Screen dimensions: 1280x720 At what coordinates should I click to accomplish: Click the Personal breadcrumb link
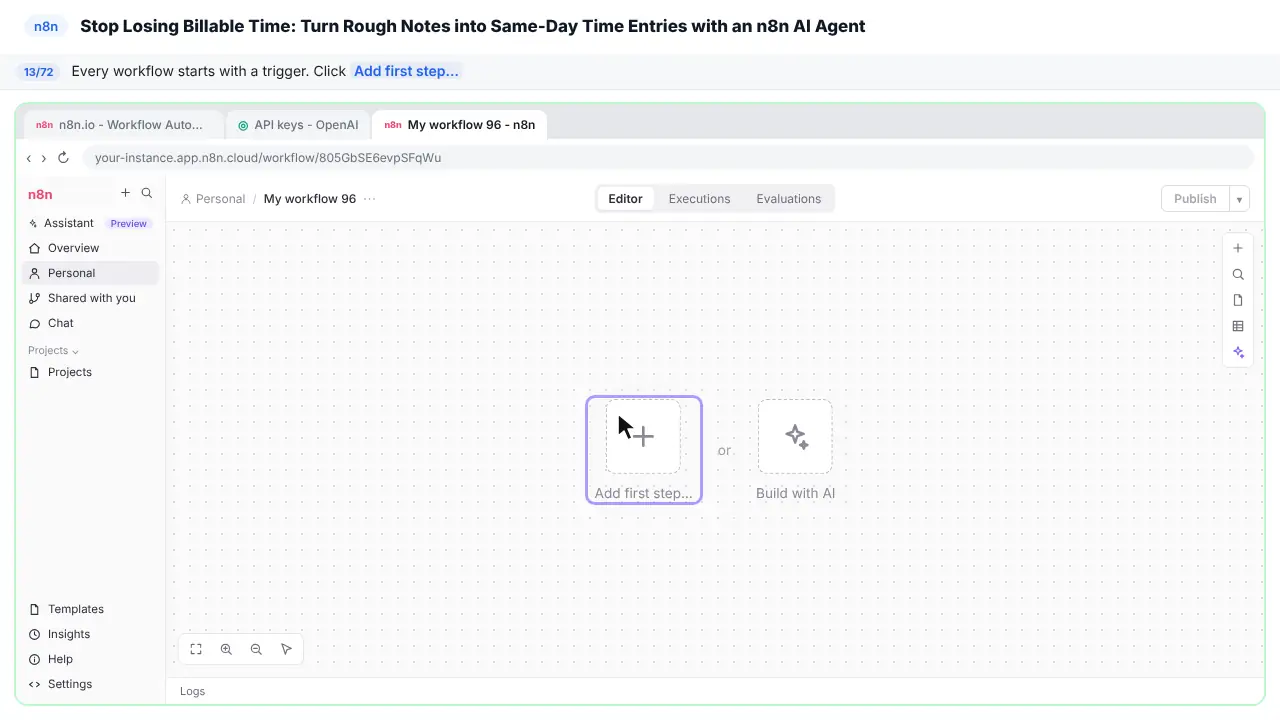pyautogui.click(x=213, y=199)
